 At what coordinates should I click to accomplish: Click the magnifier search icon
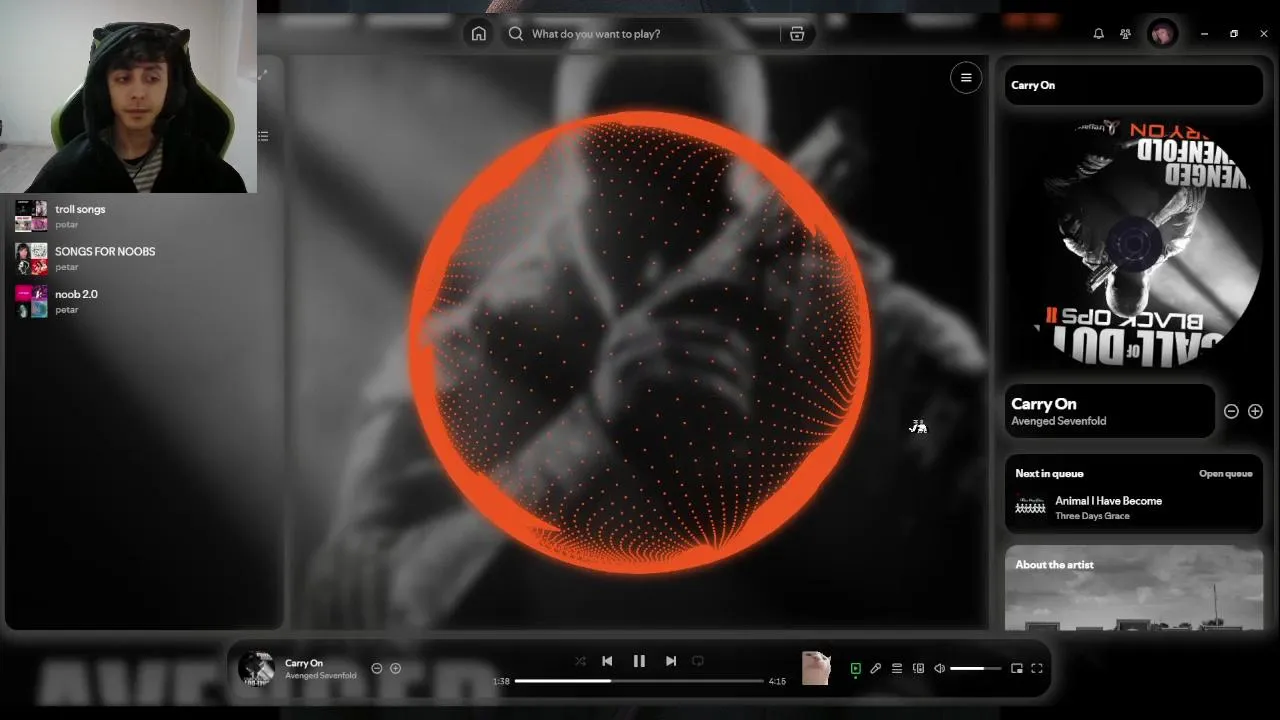pos(516,34)
